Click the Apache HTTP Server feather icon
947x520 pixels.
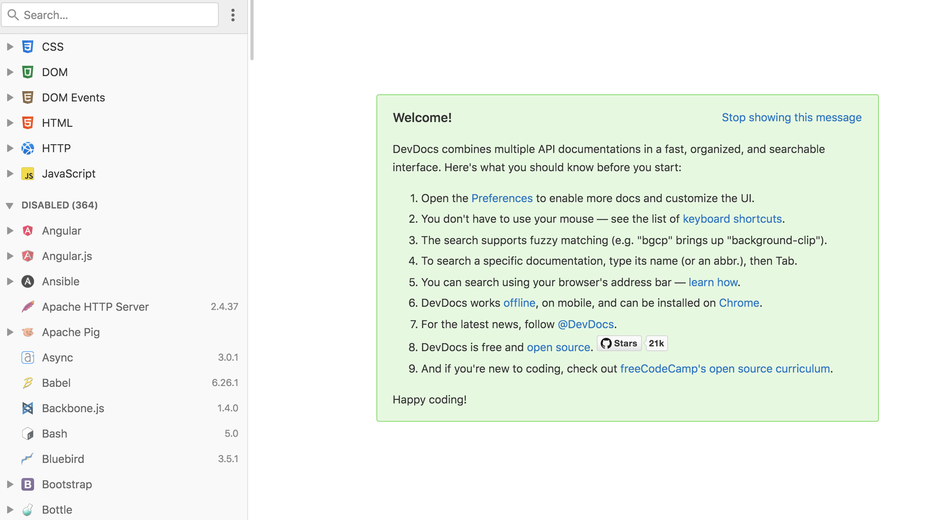[28, 307]
